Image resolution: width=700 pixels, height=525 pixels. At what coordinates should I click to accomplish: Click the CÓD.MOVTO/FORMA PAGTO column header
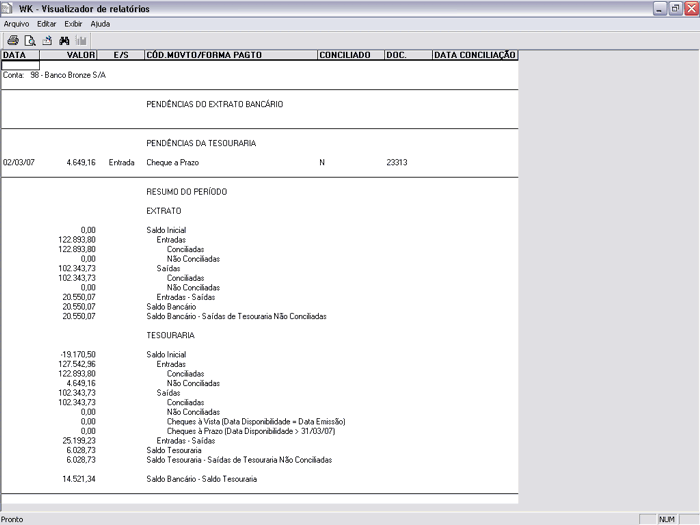coord(229,55)
